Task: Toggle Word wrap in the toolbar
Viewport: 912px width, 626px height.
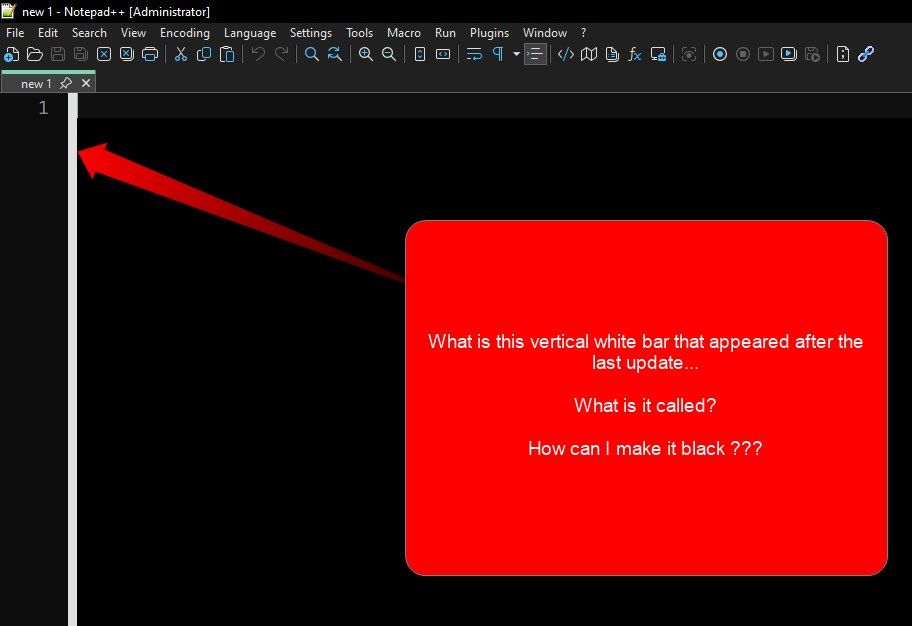Action: (474, 54)
